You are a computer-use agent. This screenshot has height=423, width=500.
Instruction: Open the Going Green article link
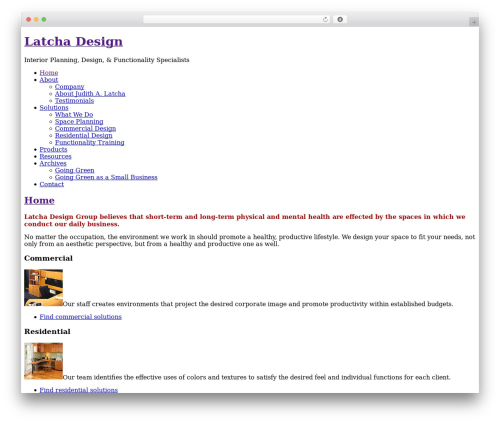(x=75, y=170)
